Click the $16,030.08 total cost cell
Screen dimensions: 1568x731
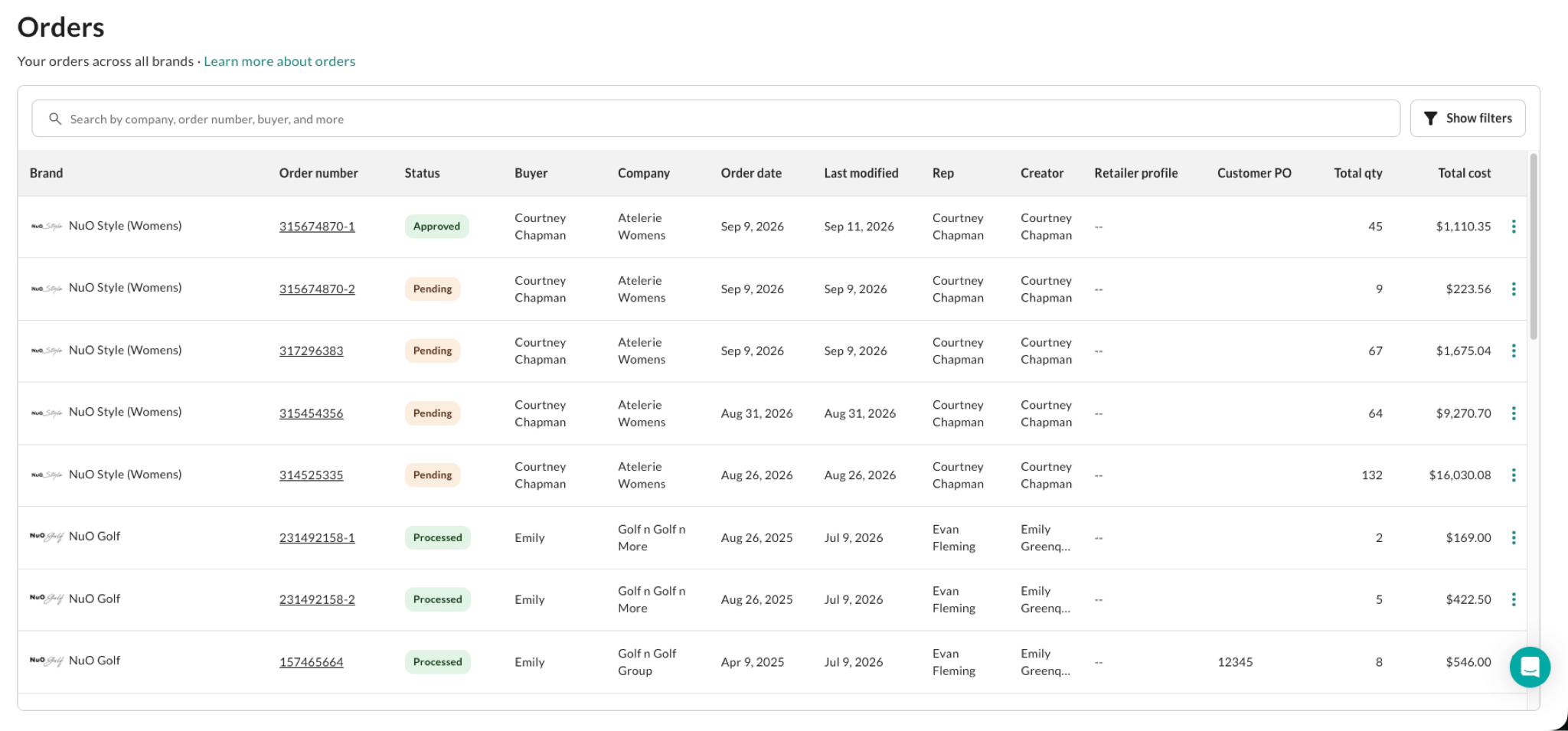tap(1459, 475)
